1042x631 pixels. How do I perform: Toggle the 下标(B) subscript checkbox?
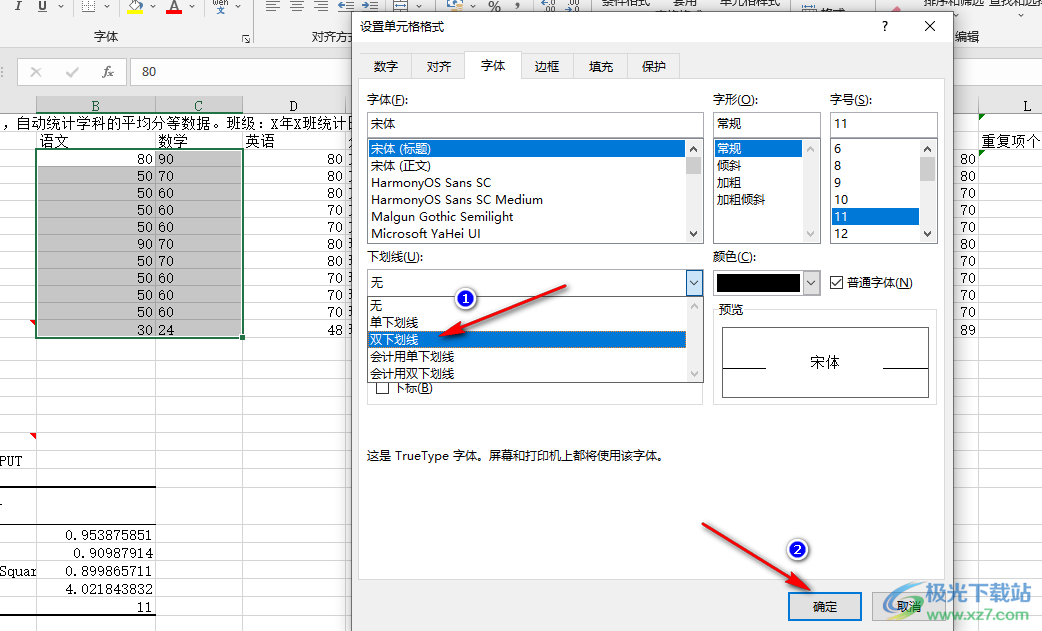pyautogui.click(x=382, y=388)
